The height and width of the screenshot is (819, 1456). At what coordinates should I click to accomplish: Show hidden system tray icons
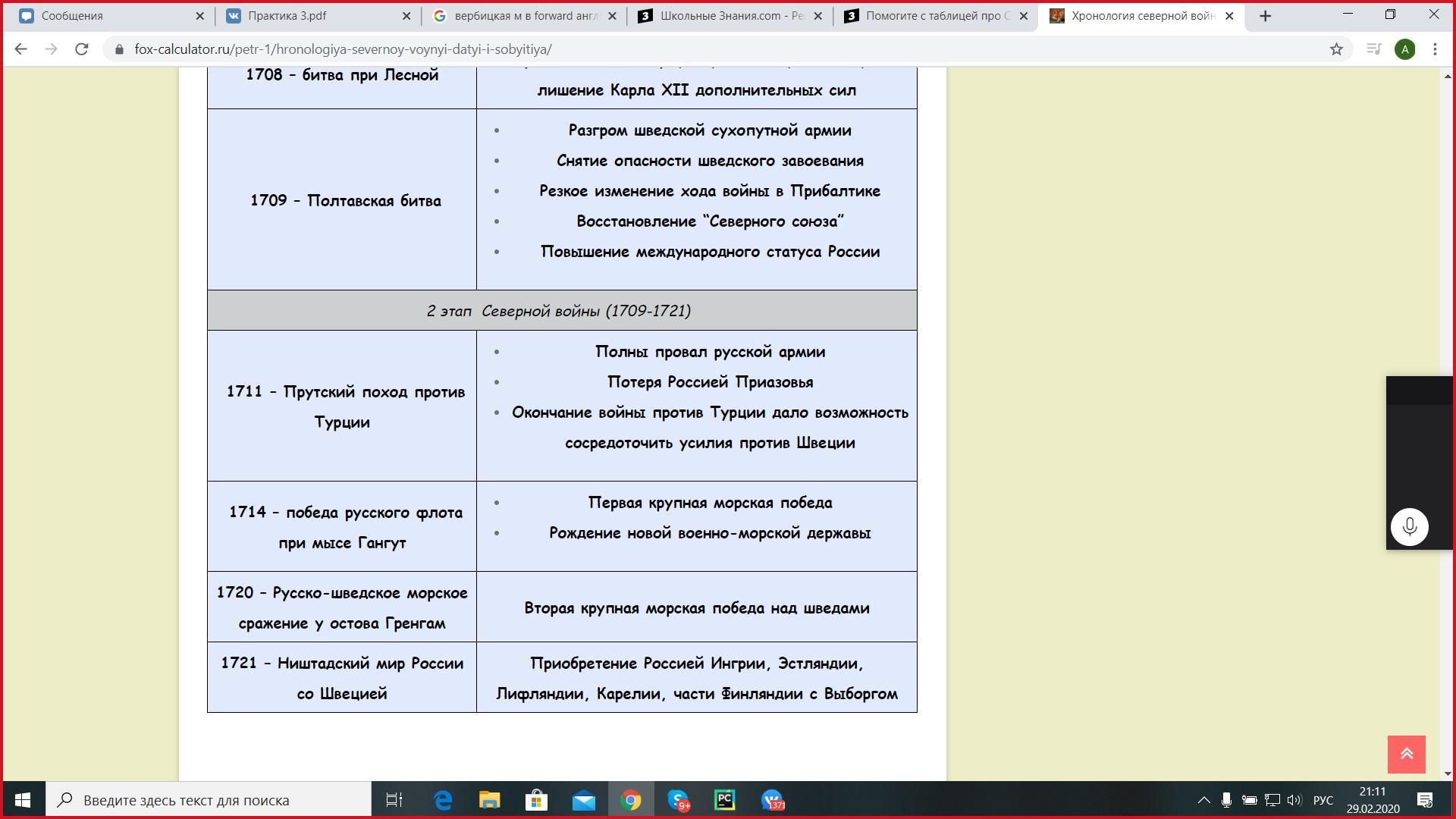1203,800
